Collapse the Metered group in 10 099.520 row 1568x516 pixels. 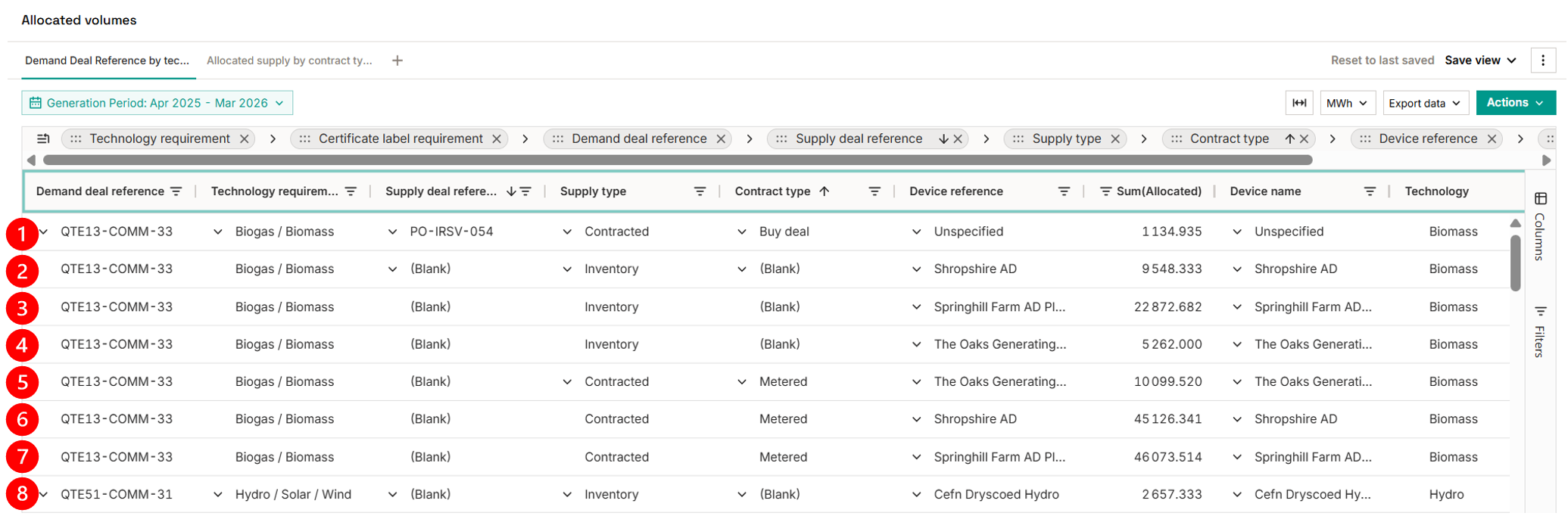742,382
